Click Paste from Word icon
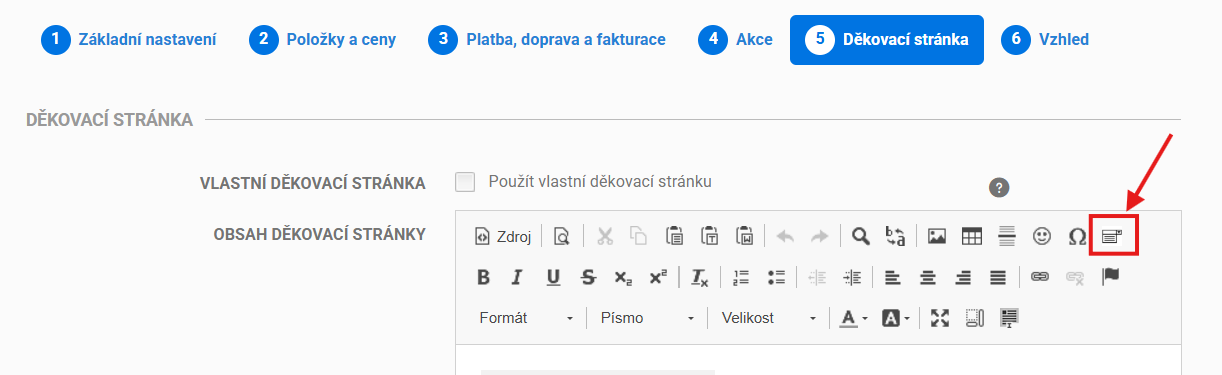1222x375 pixels. click(x=744, y=237)
